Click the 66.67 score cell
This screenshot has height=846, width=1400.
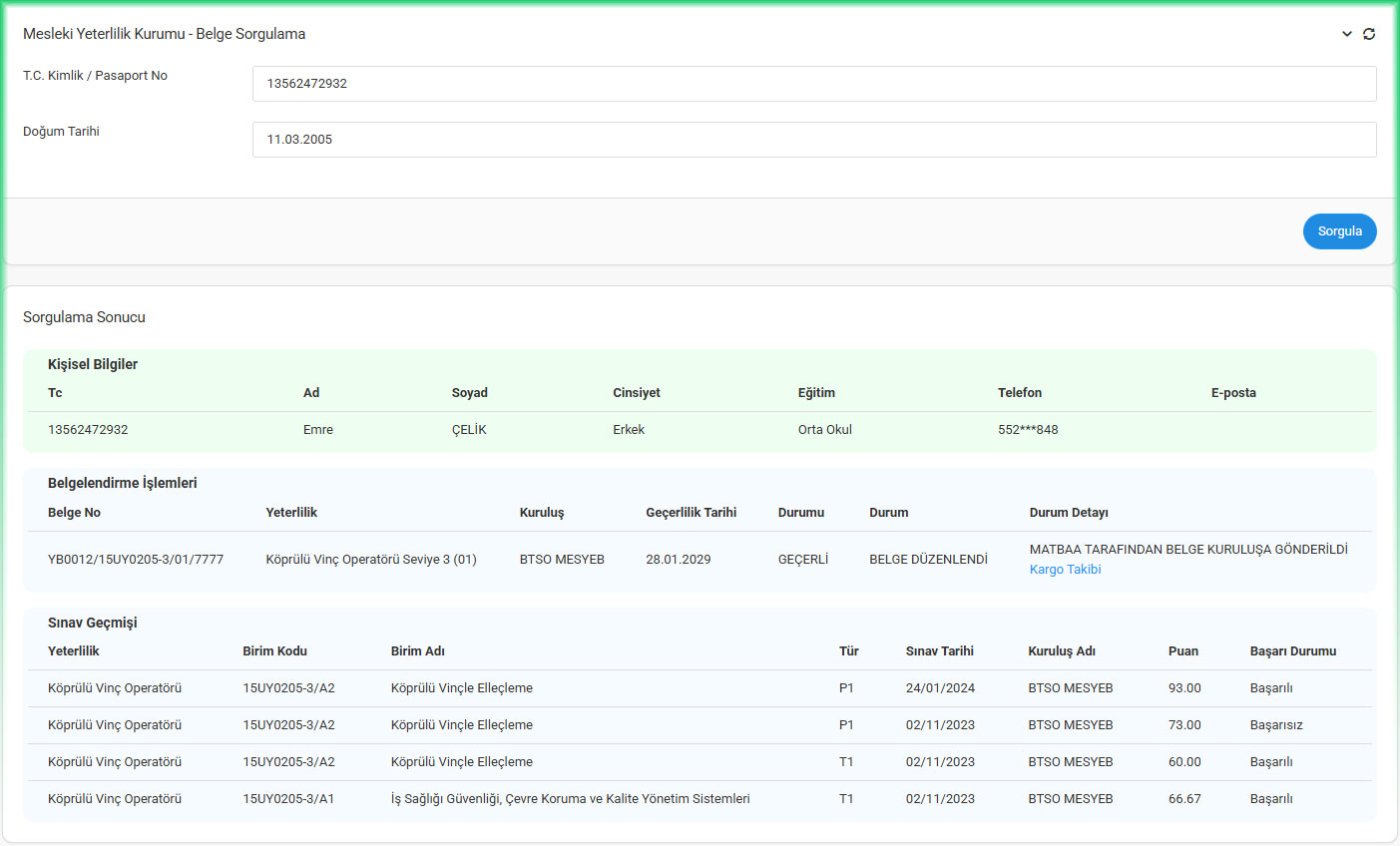1184,799
